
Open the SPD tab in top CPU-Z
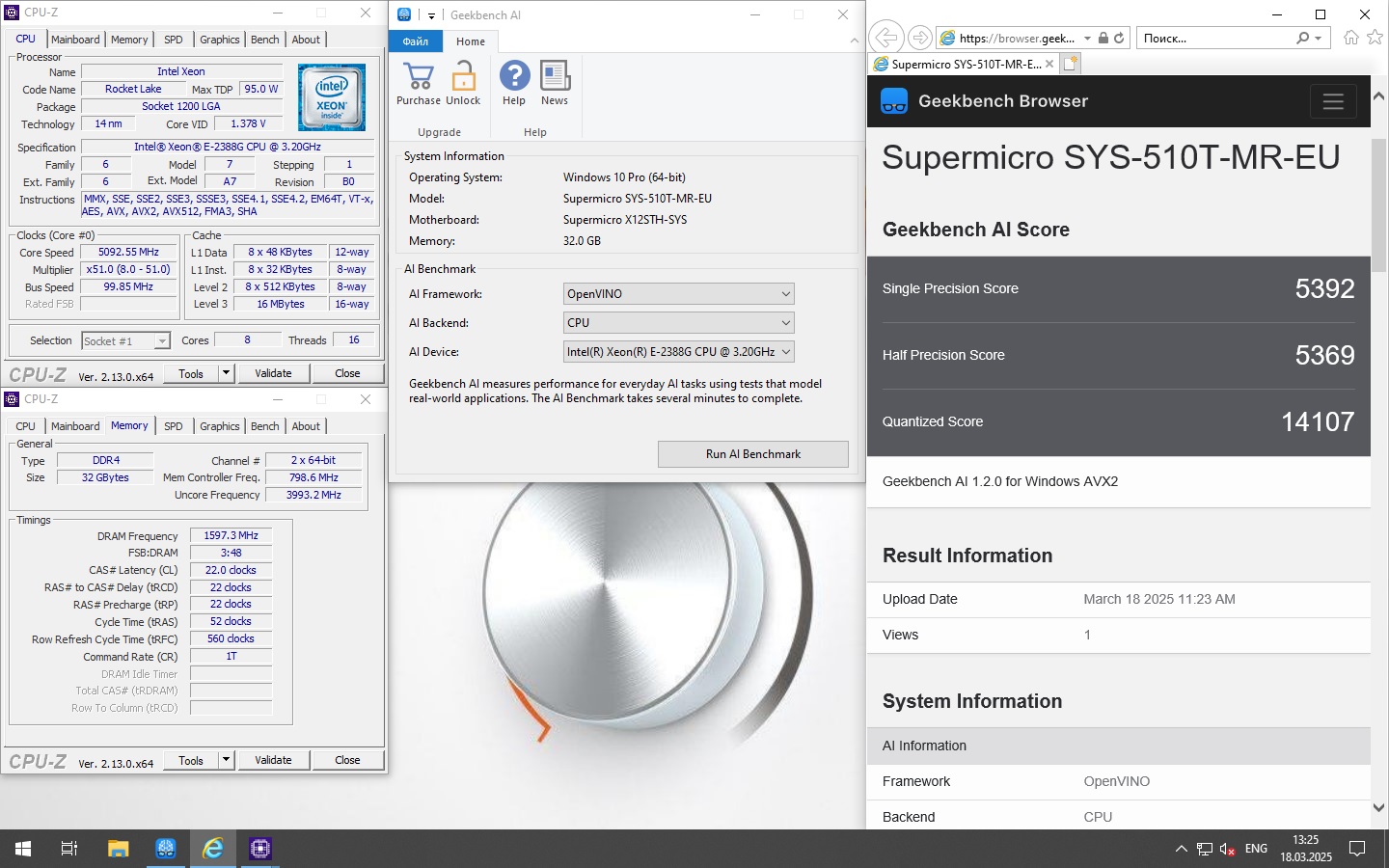pyautogui.click(x=174, y=40)
